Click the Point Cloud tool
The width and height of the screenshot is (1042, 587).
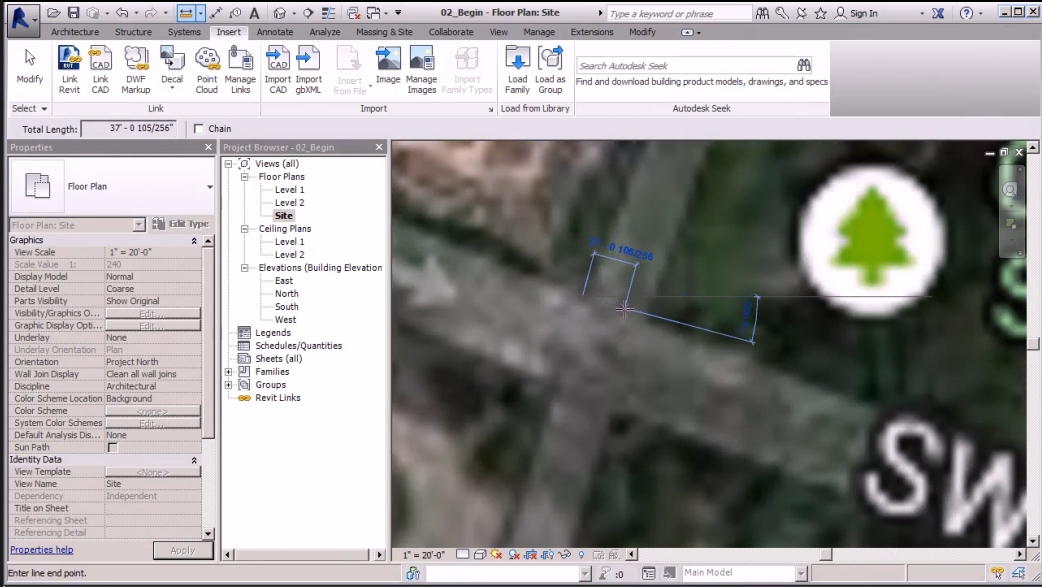(207, 70)
